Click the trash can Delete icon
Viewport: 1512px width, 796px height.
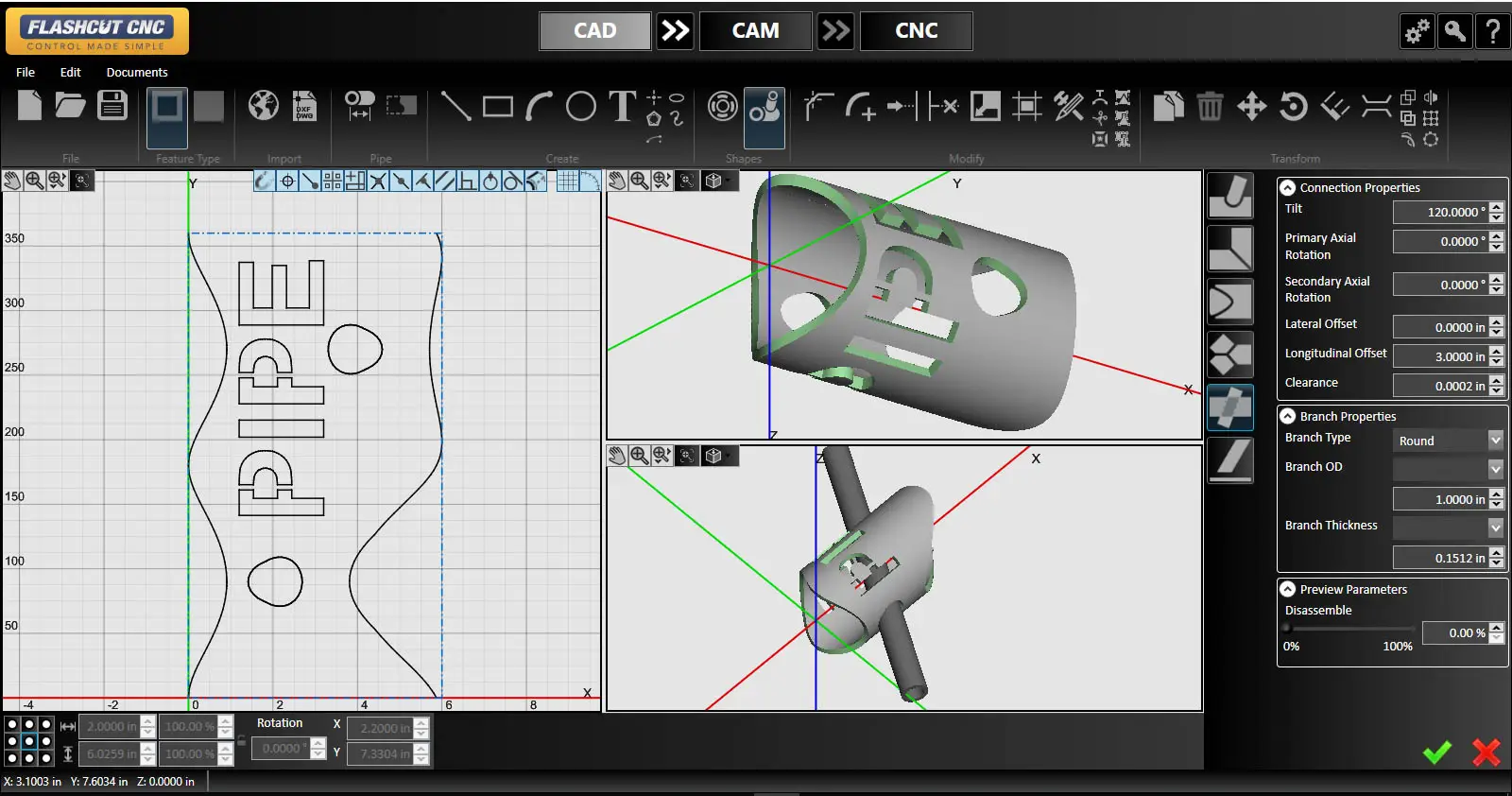point(1210,106)
